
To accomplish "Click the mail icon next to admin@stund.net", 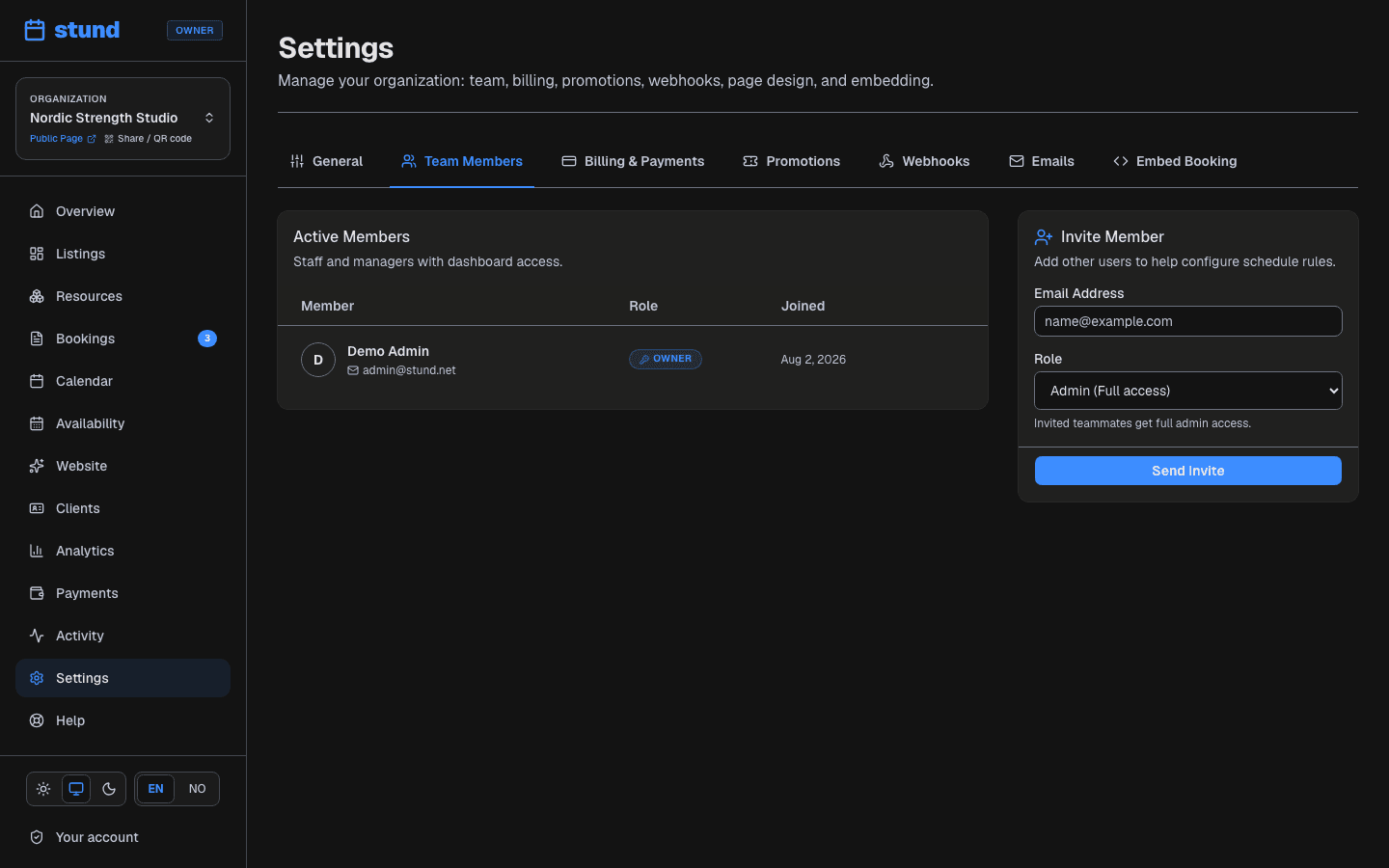I will tap(353, 370).
